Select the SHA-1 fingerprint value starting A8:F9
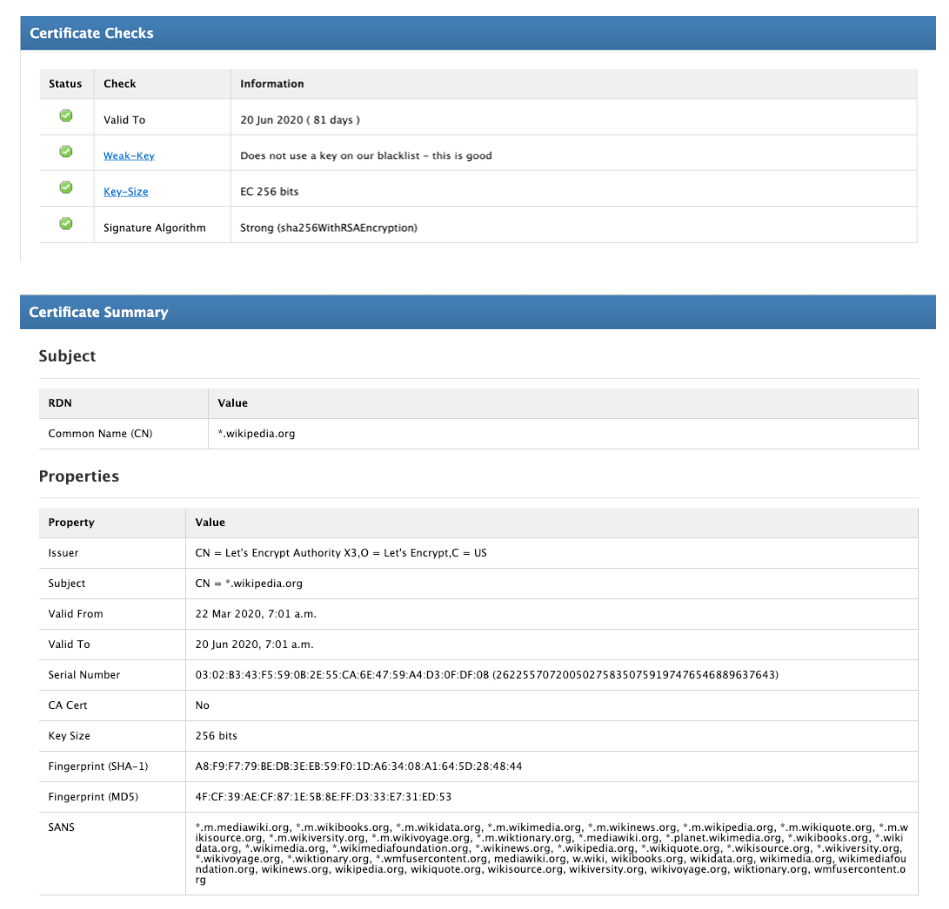This screenshot has width=949, height=909. [x=358, y=766]
